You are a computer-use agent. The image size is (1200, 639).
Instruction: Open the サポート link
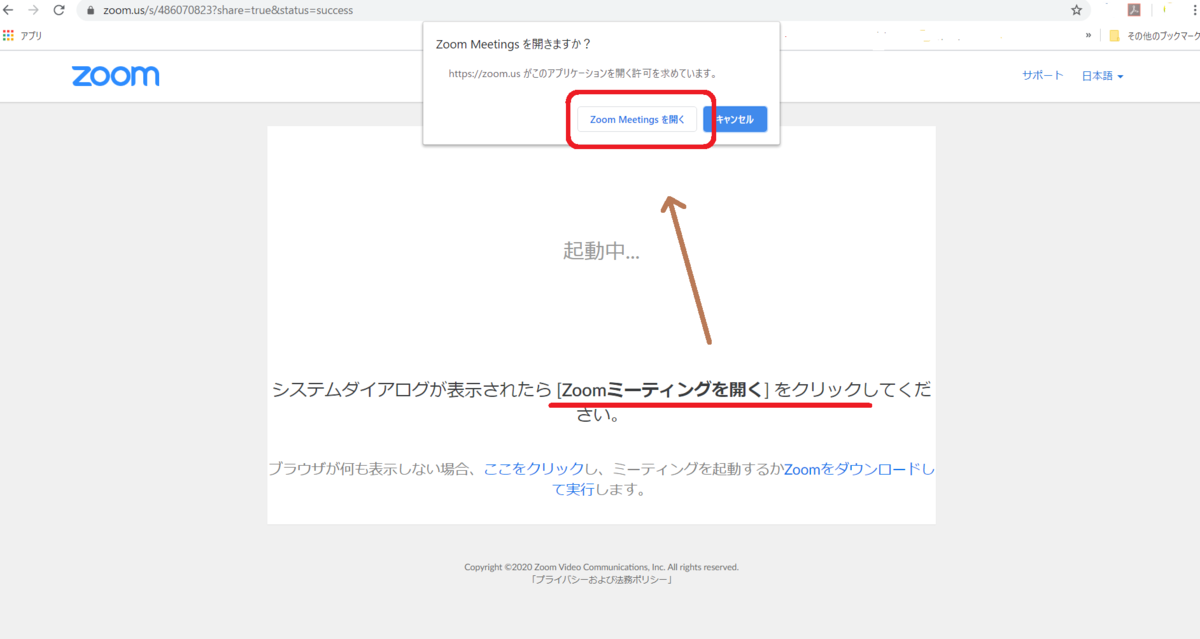coord(1043,76)
